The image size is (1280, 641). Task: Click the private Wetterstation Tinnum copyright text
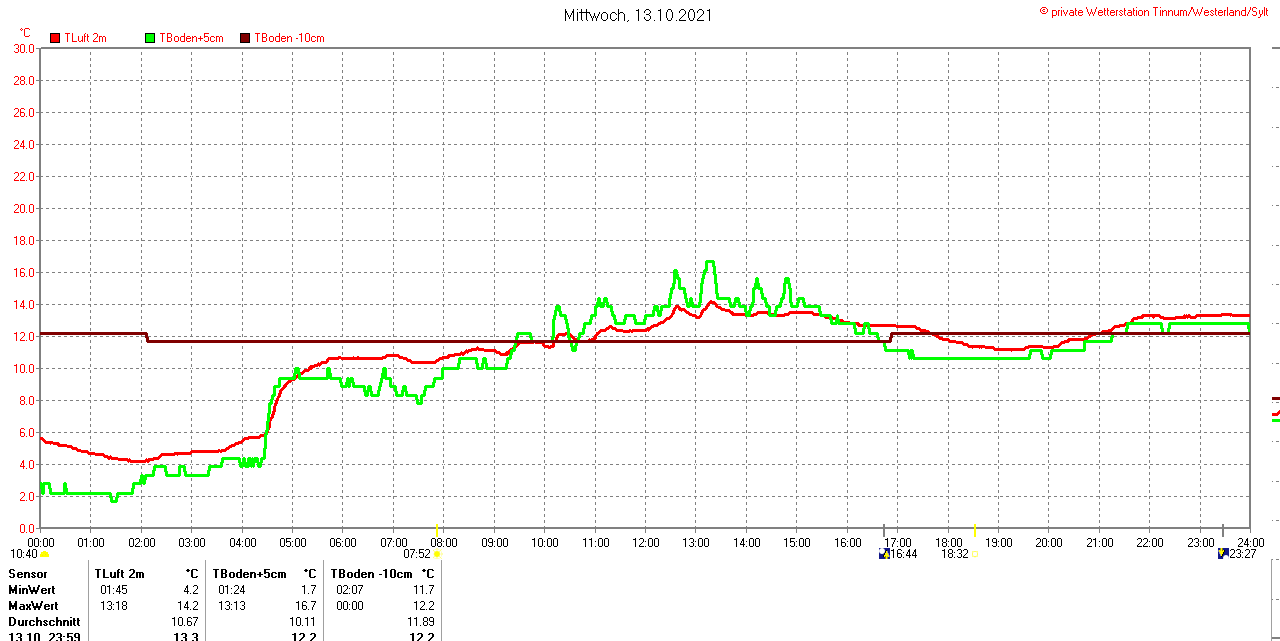(x=1158, y=11)
